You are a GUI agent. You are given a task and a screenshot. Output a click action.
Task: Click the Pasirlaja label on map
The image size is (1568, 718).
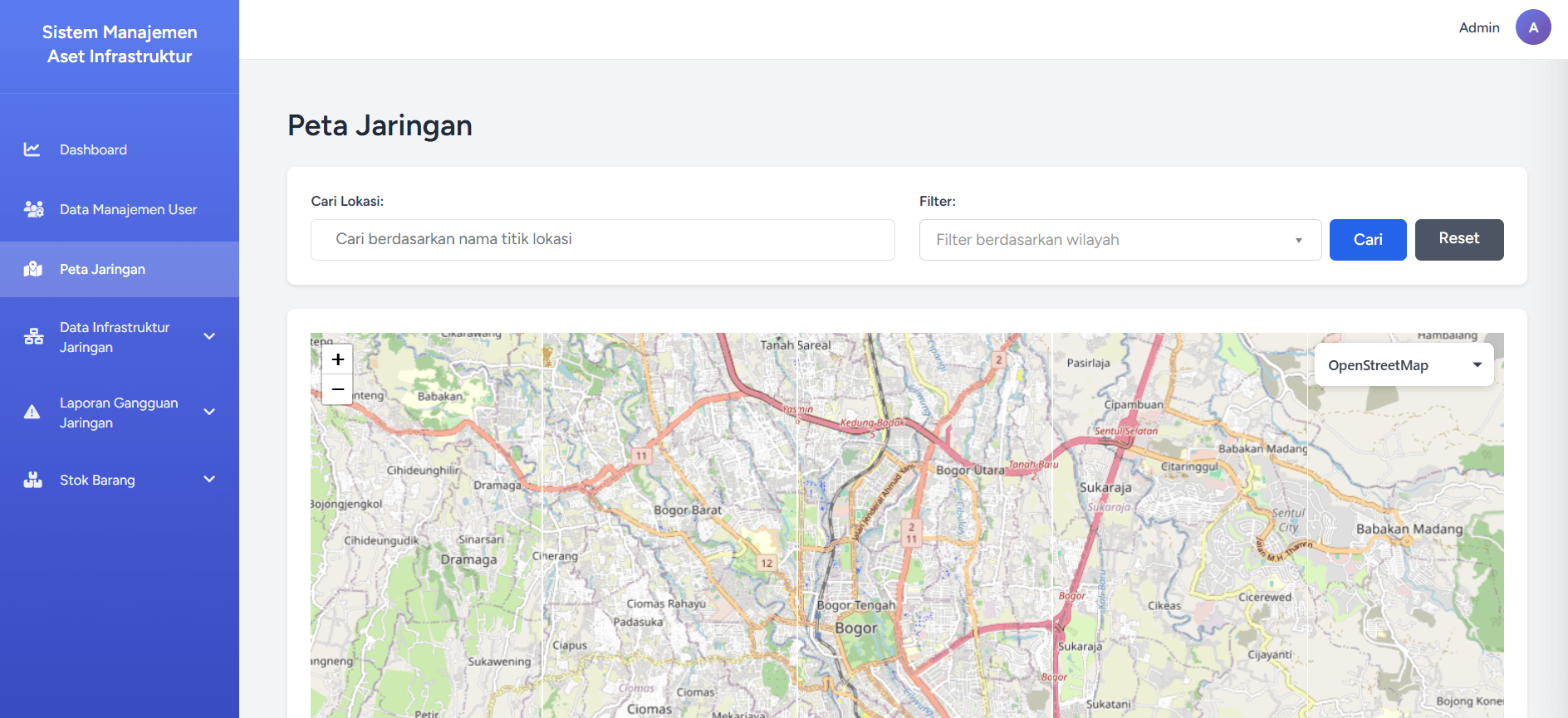[x=1088, y=363]
